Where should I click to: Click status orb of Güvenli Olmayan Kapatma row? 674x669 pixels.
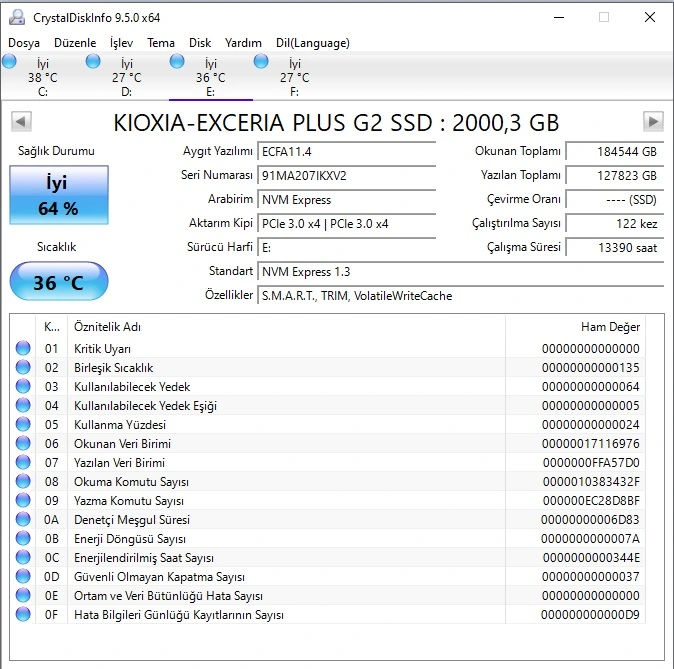tap(23, 576)
